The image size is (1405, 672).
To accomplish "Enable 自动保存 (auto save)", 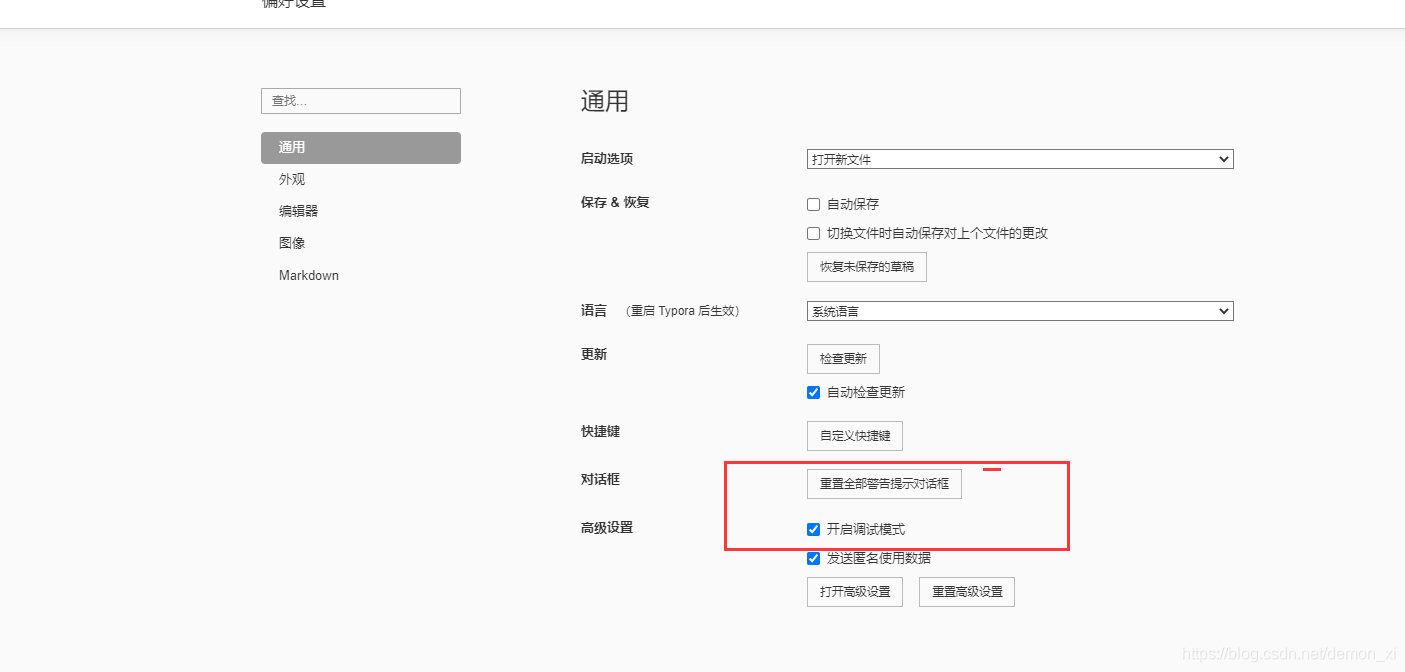I will [x=813, y=204].
